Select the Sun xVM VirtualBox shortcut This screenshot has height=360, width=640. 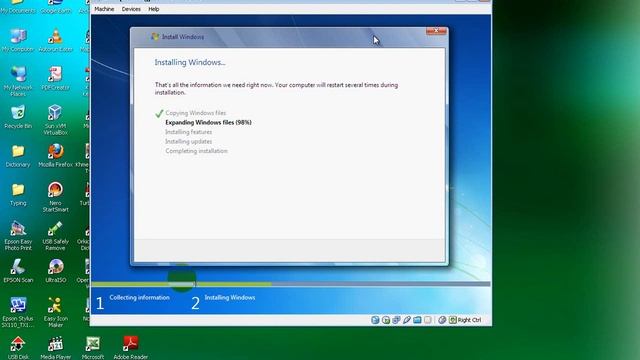[56, 120]
